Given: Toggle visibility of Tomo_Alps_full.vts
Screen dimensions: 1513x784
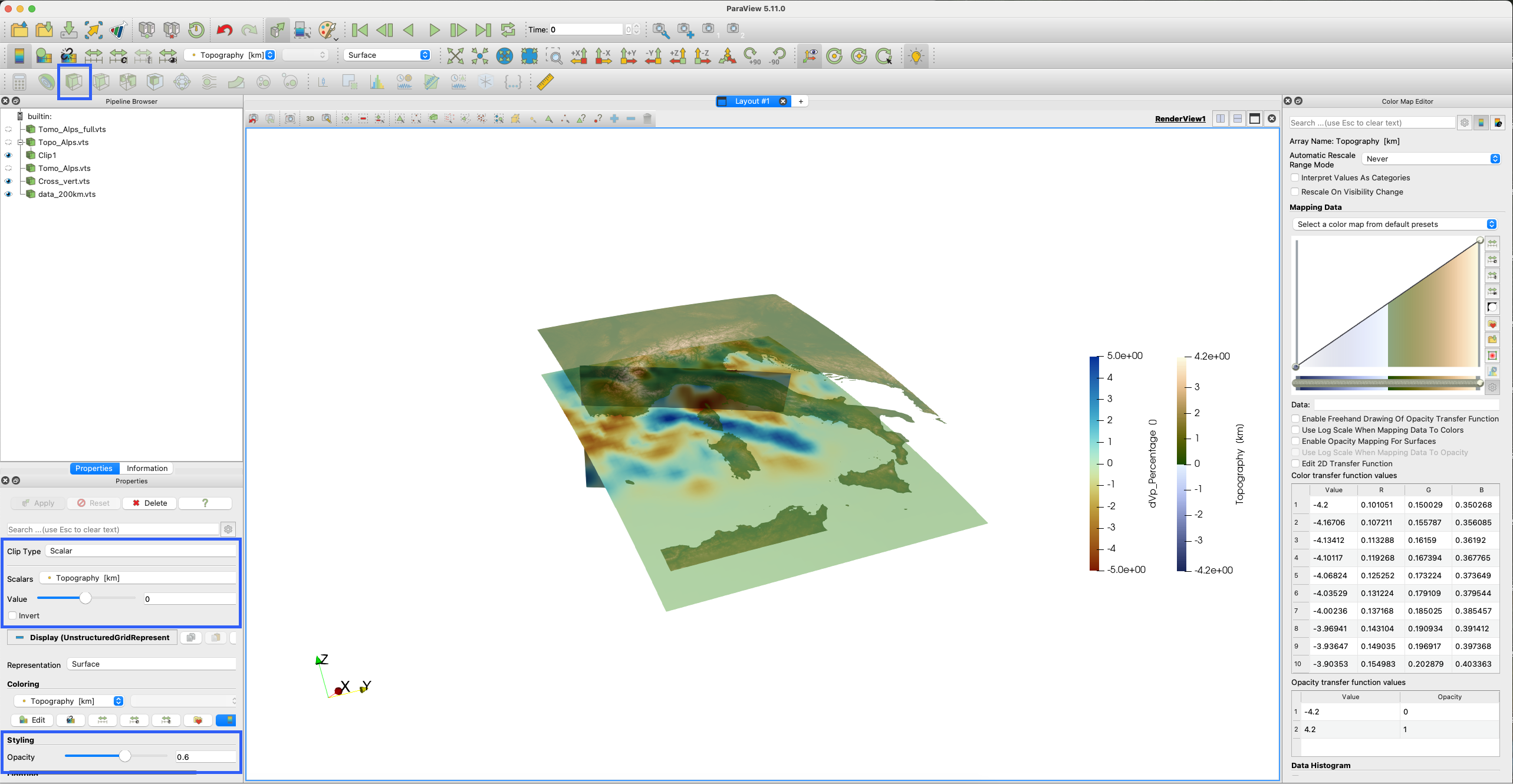Looking at the screenshot, I should click(x=8, y=130).
